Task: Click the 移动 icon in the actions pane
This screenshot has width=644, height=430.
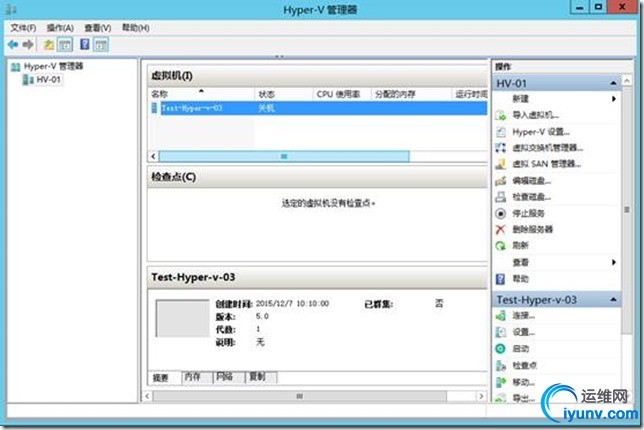Action: (501, 382)
